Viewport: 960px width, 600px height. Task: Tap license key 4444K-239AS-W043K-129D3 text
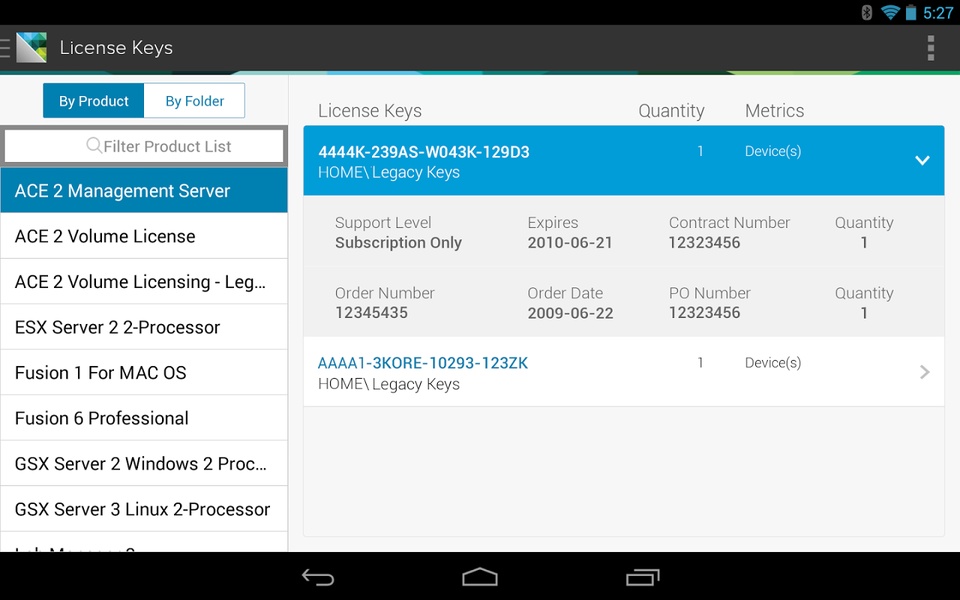click(424, 152)
